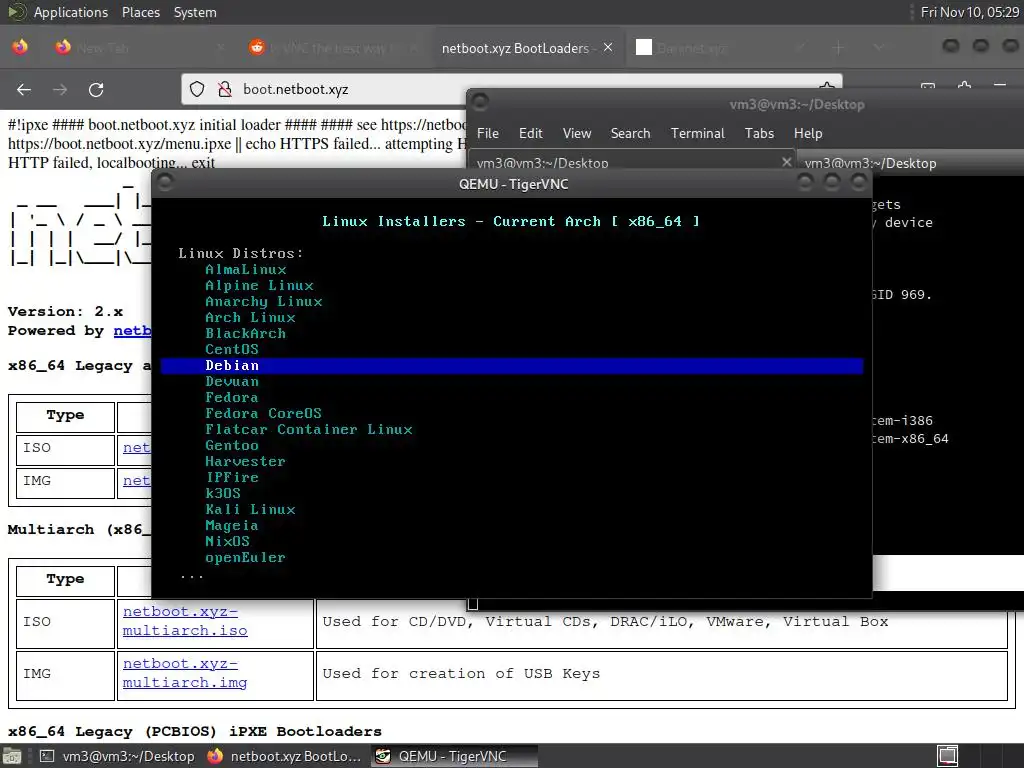Open the netboot.xyz-multiarch.img link
1024x768 pixels.
(185, 673)
